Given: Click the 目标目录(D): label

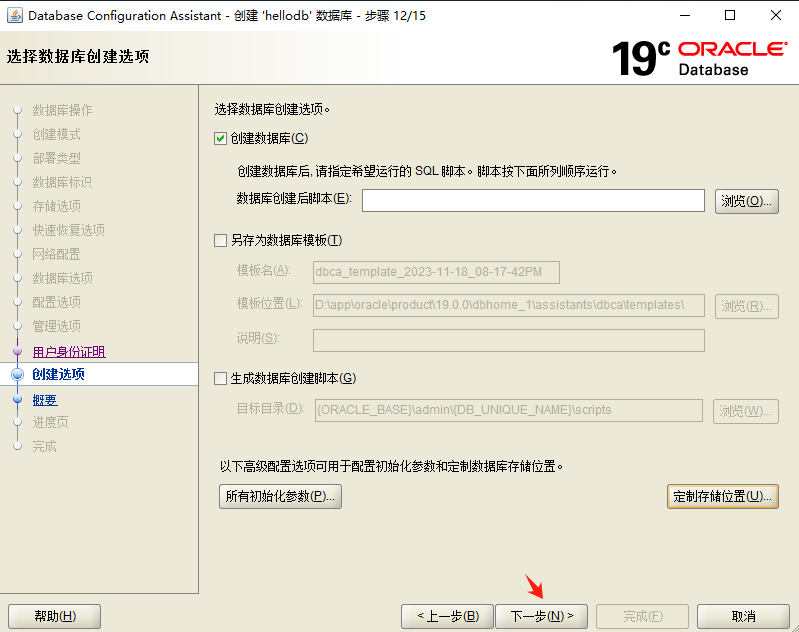Looking at the screenshot, I should (x=270, y=409).
